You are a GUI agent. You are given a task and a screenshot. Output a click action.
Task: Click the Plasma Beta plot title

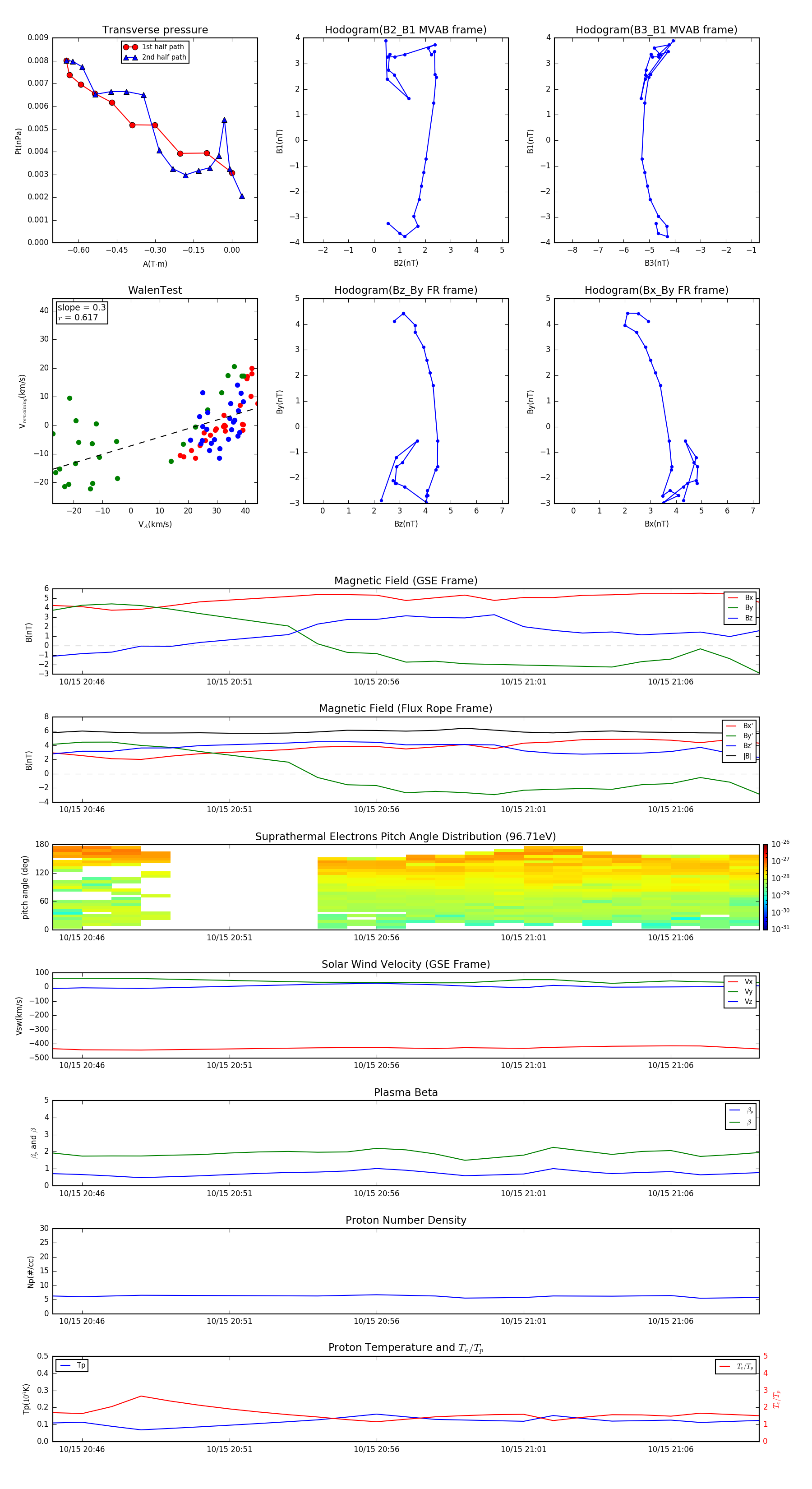(406, 1092)
